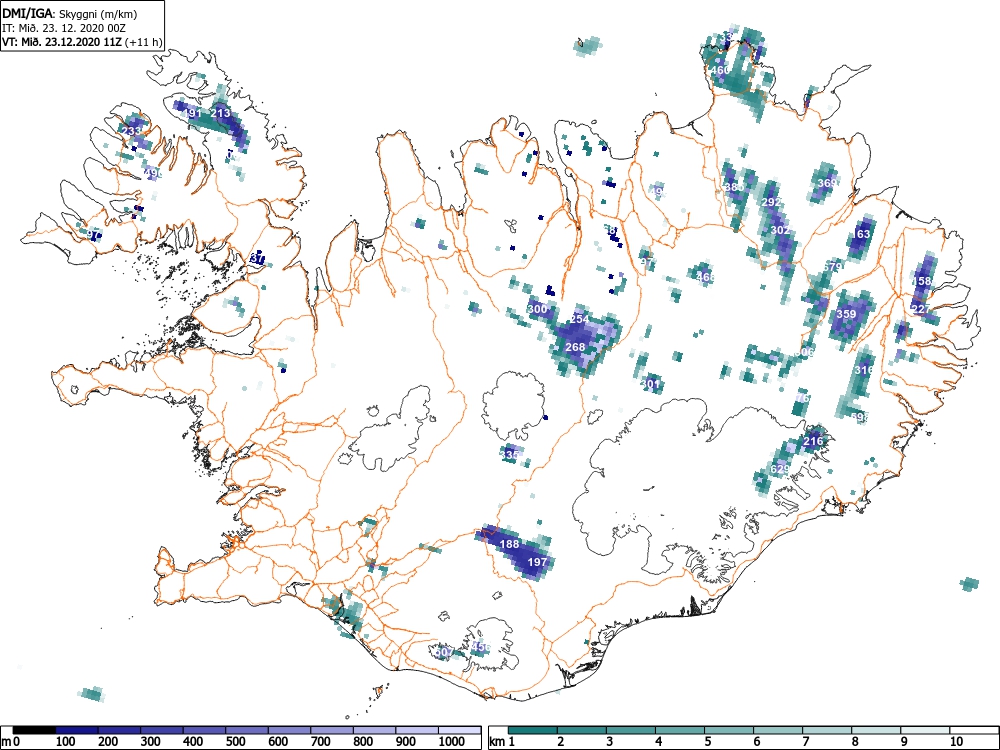Screen dimensions: 1000x750
Task: Click the '466' visibility value on the map
Action: coord(705,277)
